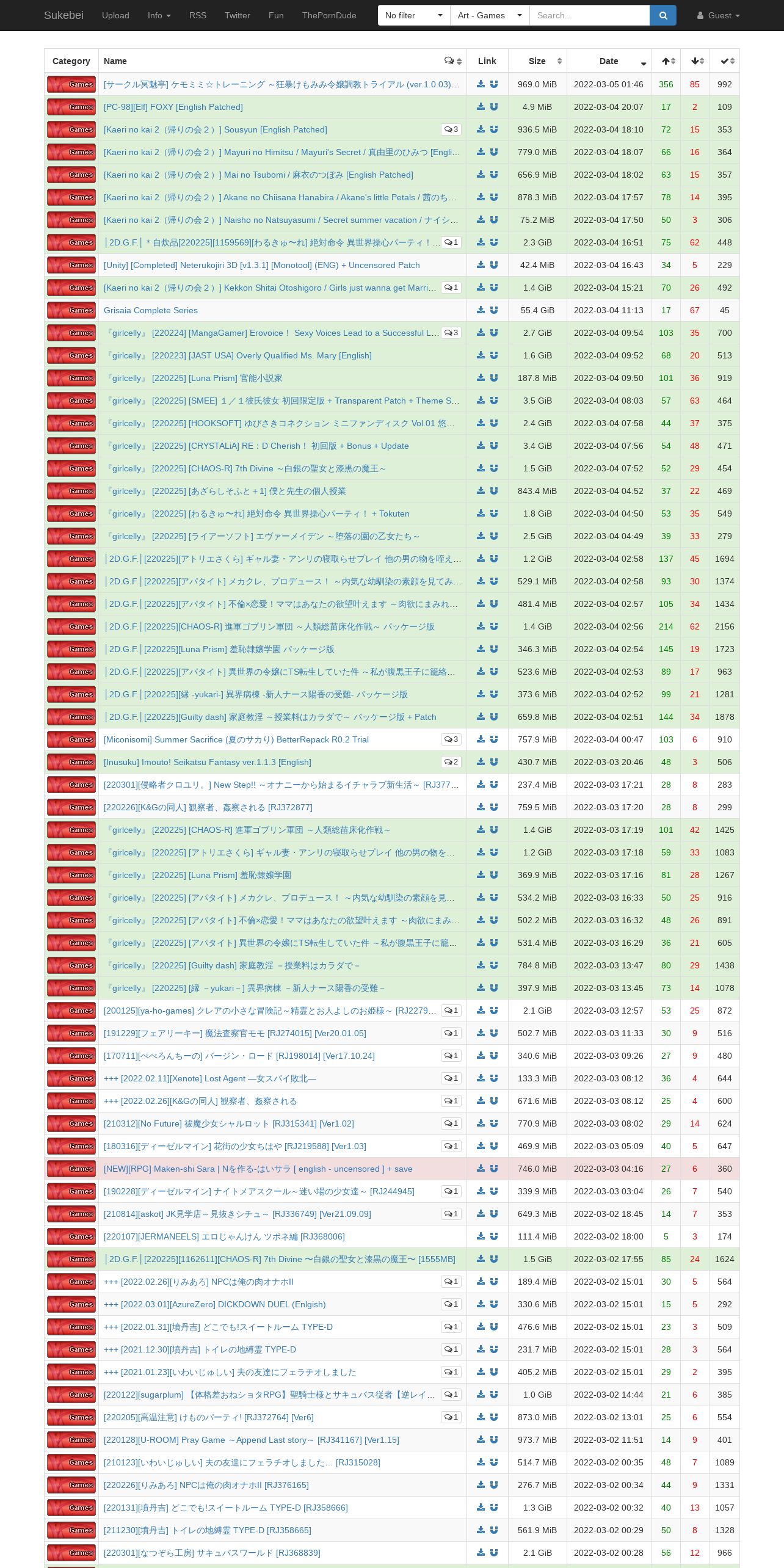Sort by completed downloads checkmark header
Viewport: 784px width, 1568px height.
pyautogui.click(x=725, y=61)
